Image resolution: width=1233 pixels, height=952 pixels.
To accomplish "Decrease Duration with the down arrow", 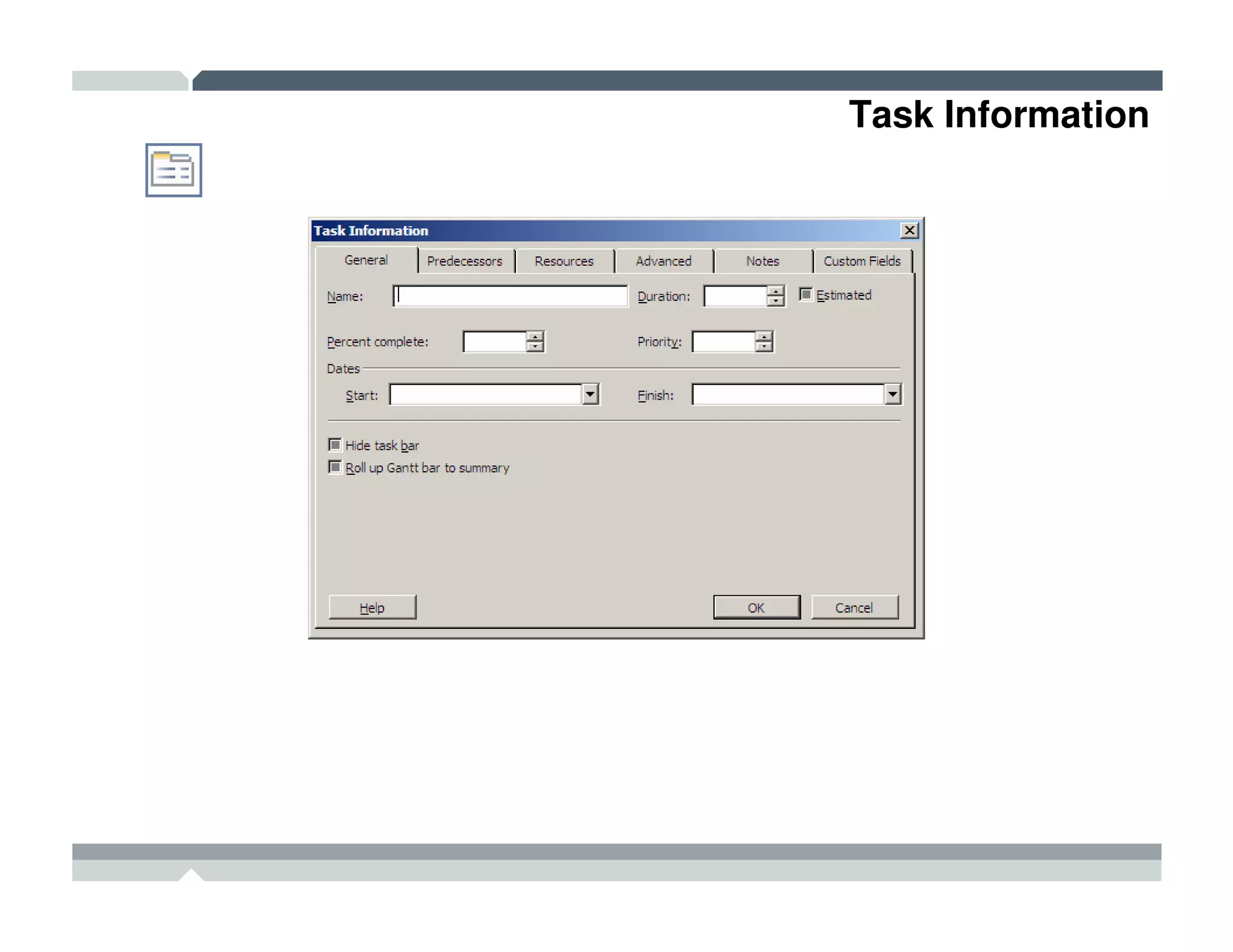I will pos(775,301).
